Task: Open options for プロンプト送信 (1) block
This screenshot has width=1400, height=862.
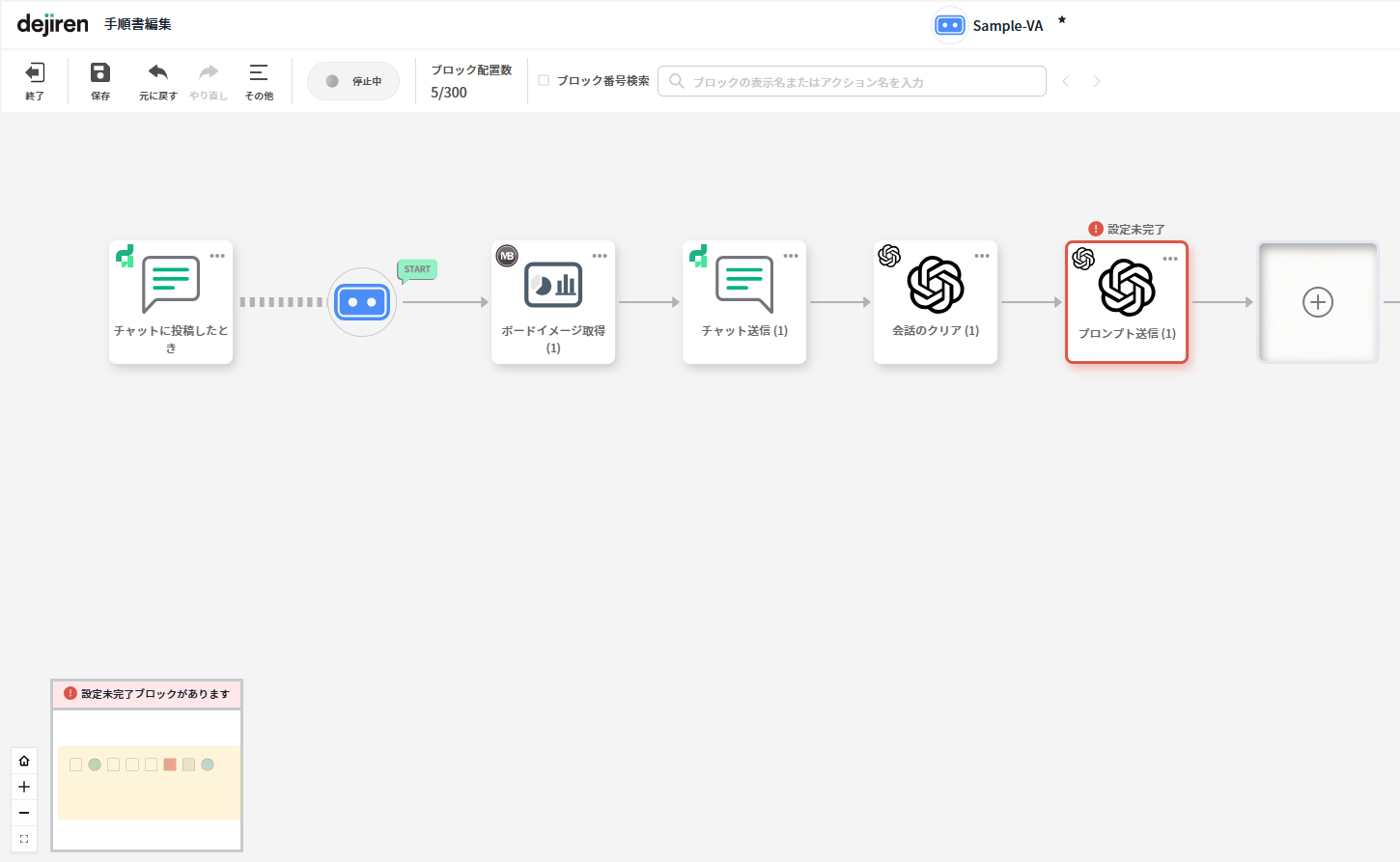Action: (x=1170, y=259)
